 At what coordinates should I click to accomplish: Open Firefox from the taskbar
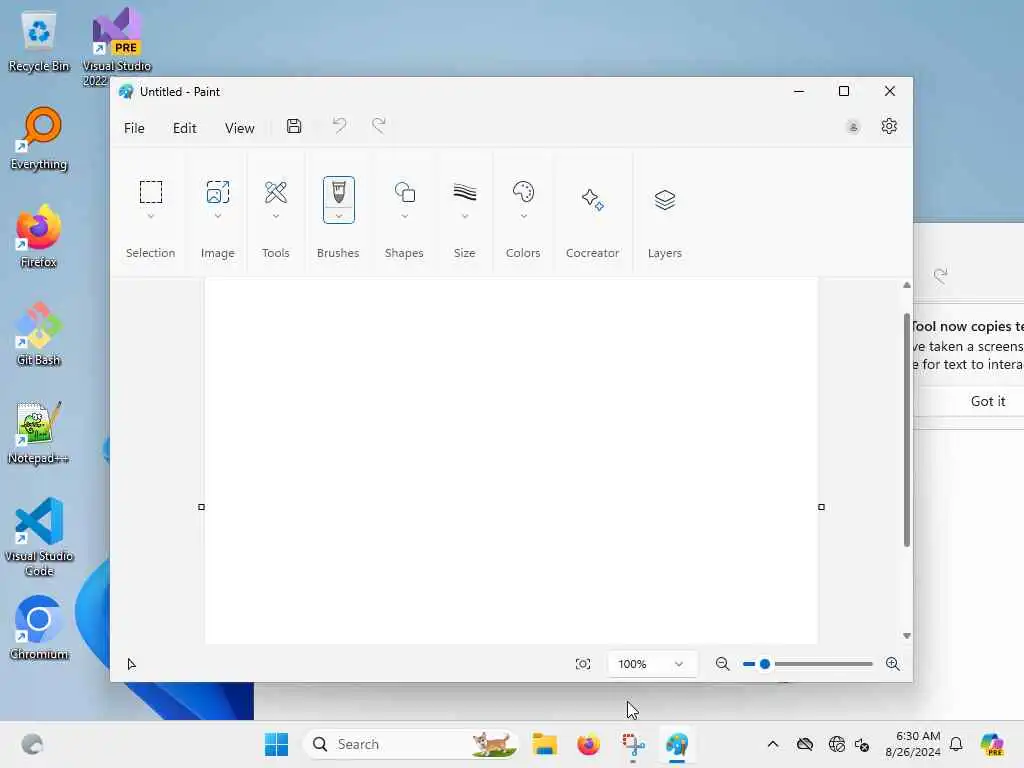pyautogui.click(x=588, y=744)
